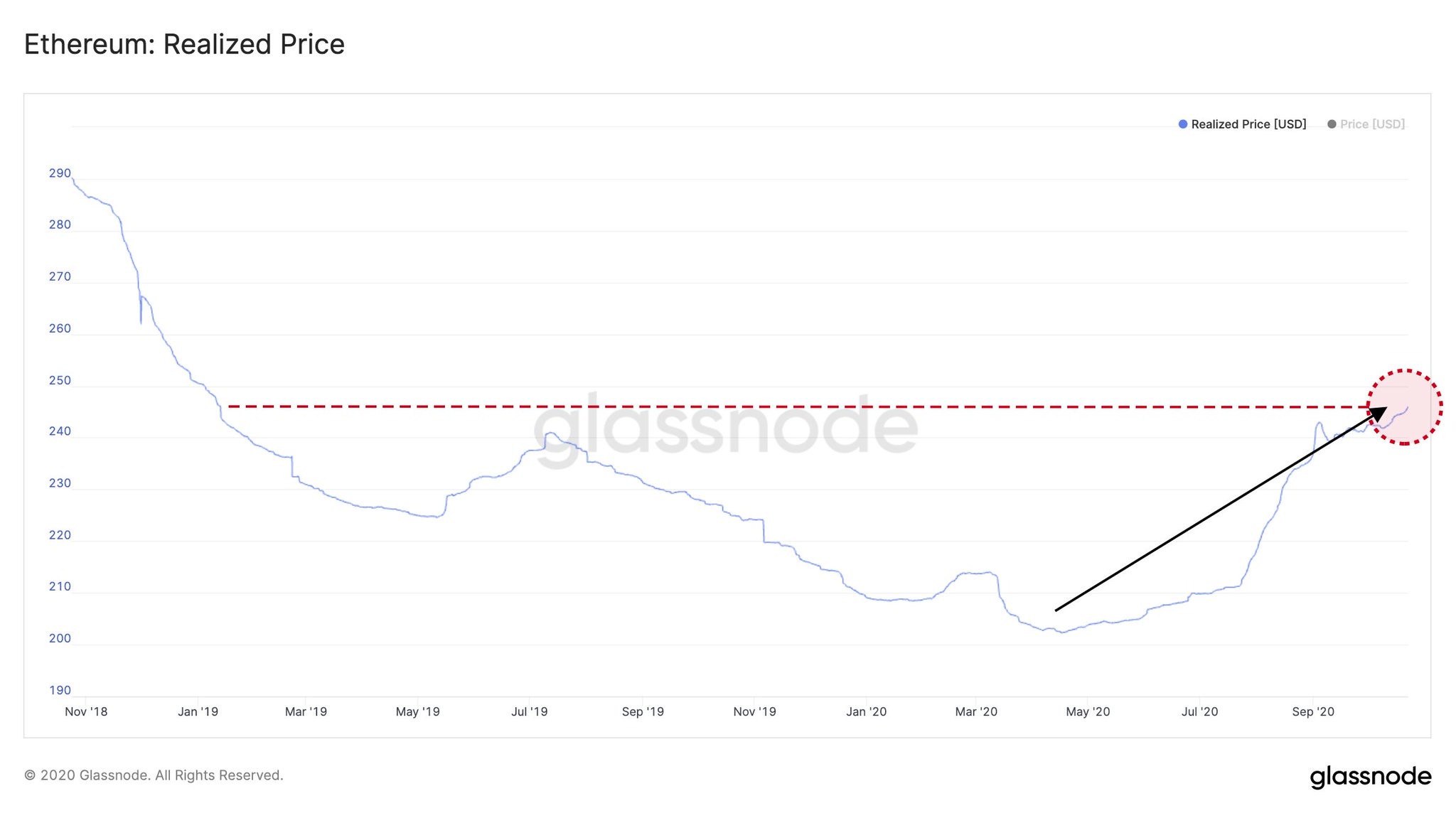
Task: Click the black arrow's arrowhead tip
Action: click(x=1385, y=409)
